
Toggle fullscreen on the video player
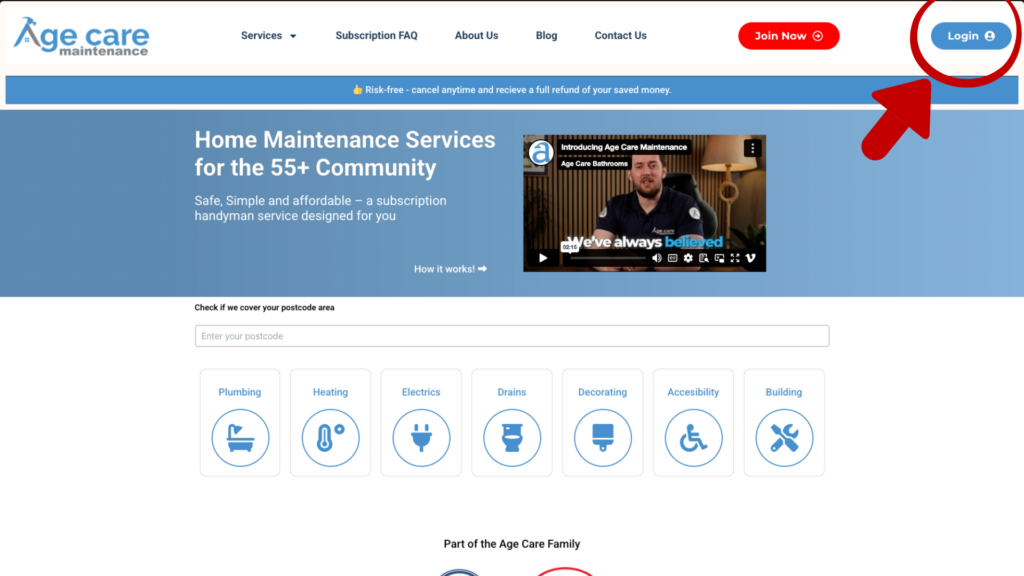pos(735,258)
